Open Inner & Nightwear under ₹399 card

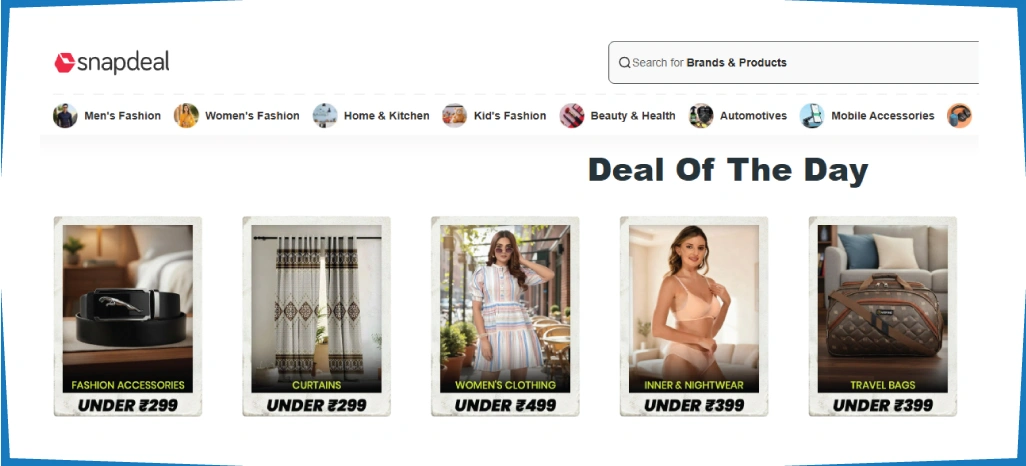pyautogui.click(x=694, y=316)
